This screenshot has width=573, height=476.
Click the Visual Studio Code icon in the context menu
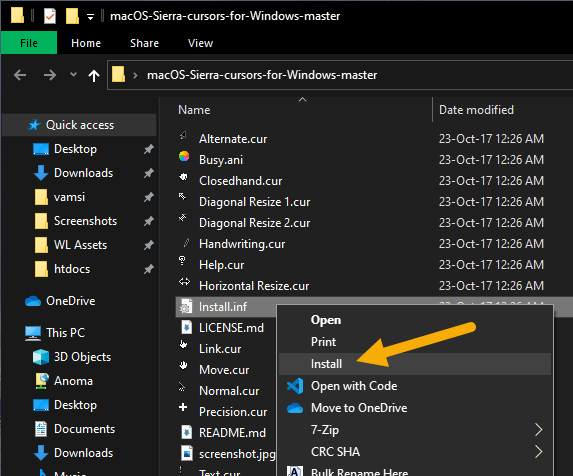click(295, 386)
